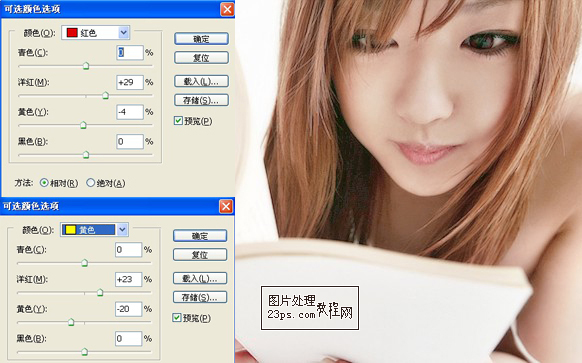The width and height of the screenshot is (582, 363).
Task: Click the black slider handle in upper dialog
Action: (x=86, y=155)
